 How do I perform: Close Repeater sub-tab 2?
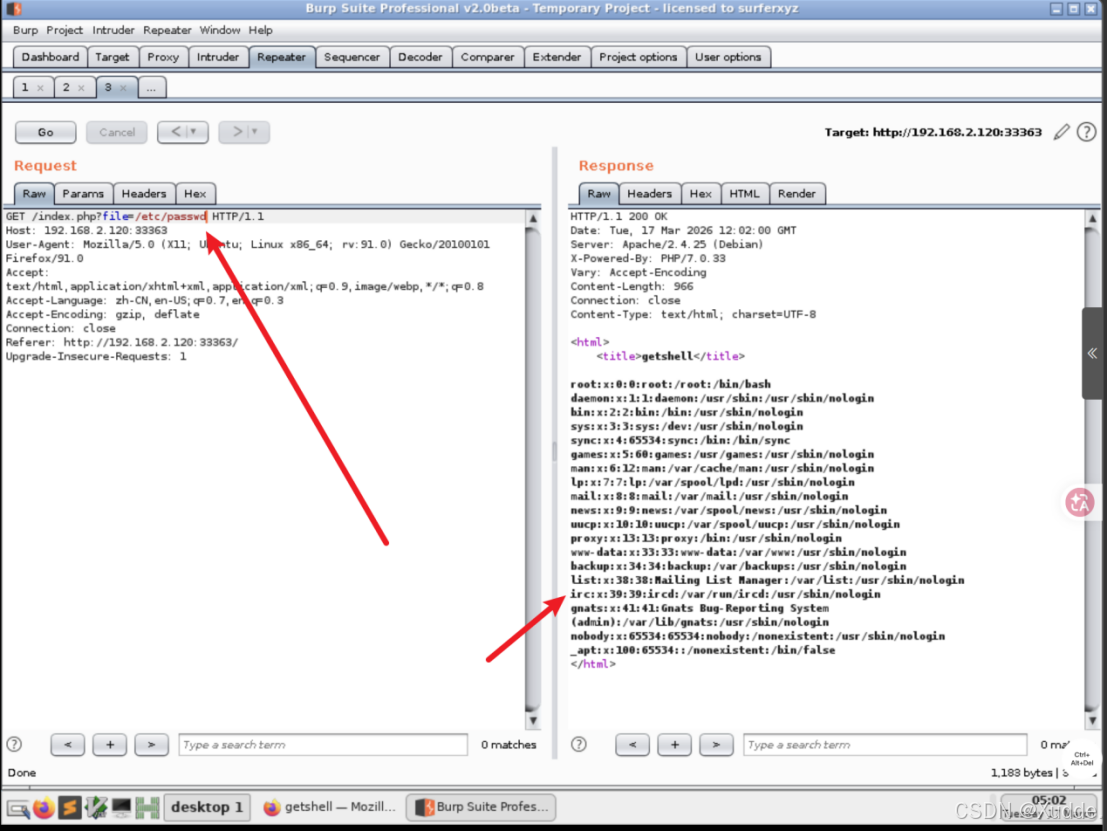(x=82, y=88)
